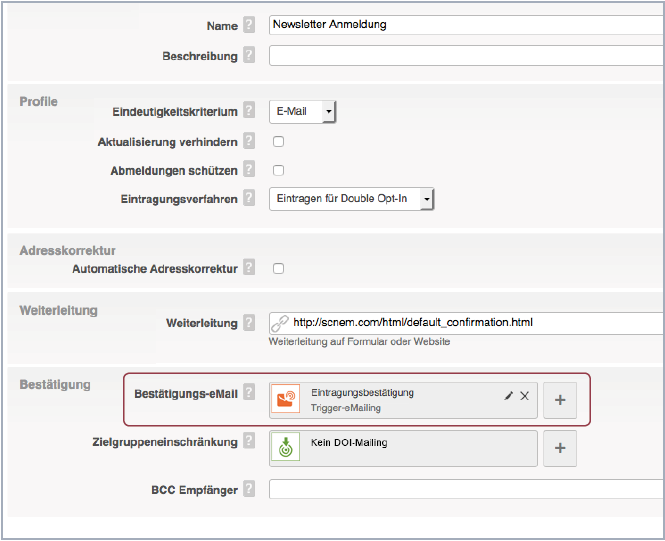665x541 pixels.
Task: Add a Bestätigungs-eMail with plus button
Action: 560,400
